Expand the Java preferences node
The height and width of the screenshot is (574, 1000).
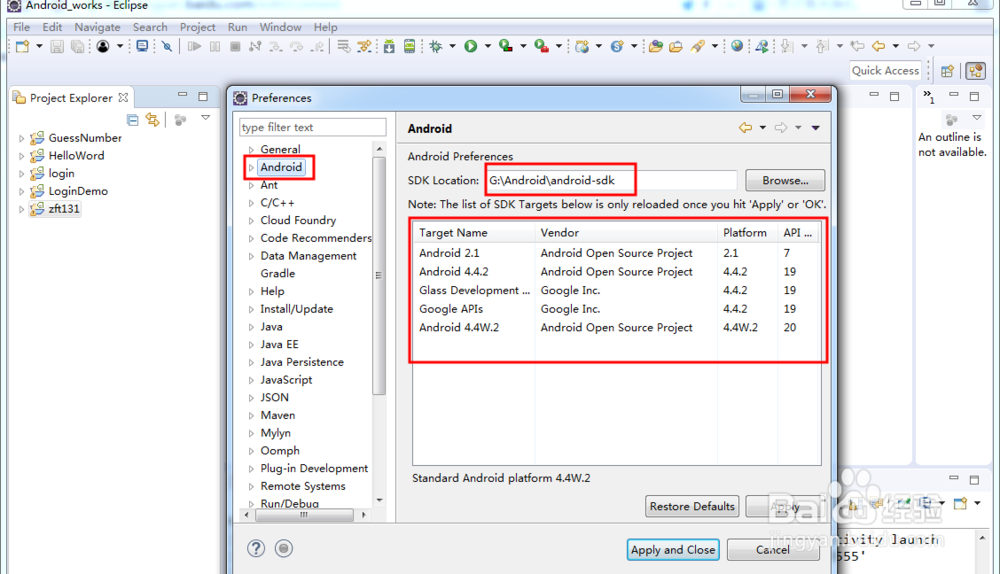251,327
